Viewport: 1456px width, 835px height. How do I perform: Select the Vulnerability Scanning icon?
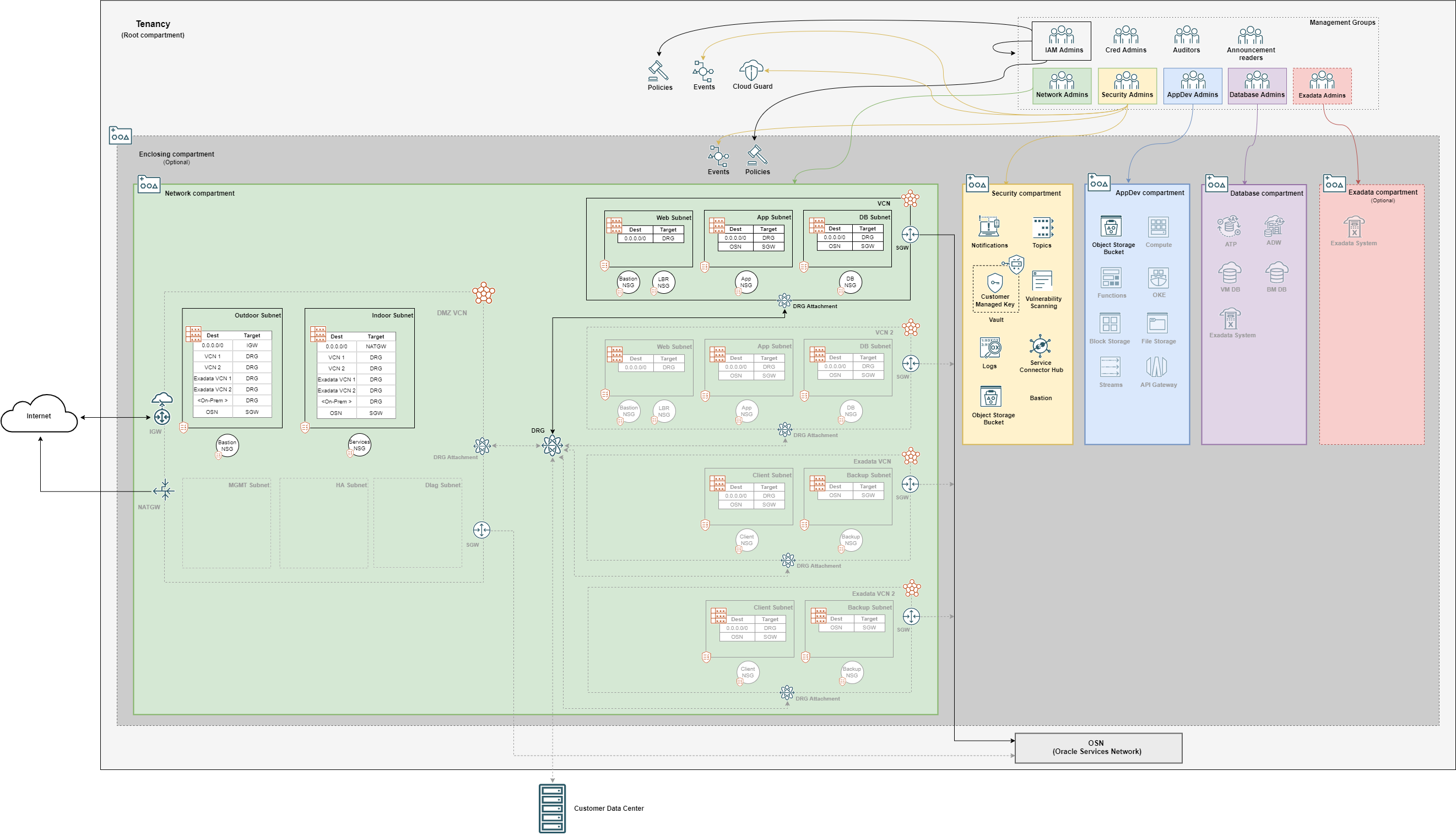pyautogui.click(x=1042, y=282)
